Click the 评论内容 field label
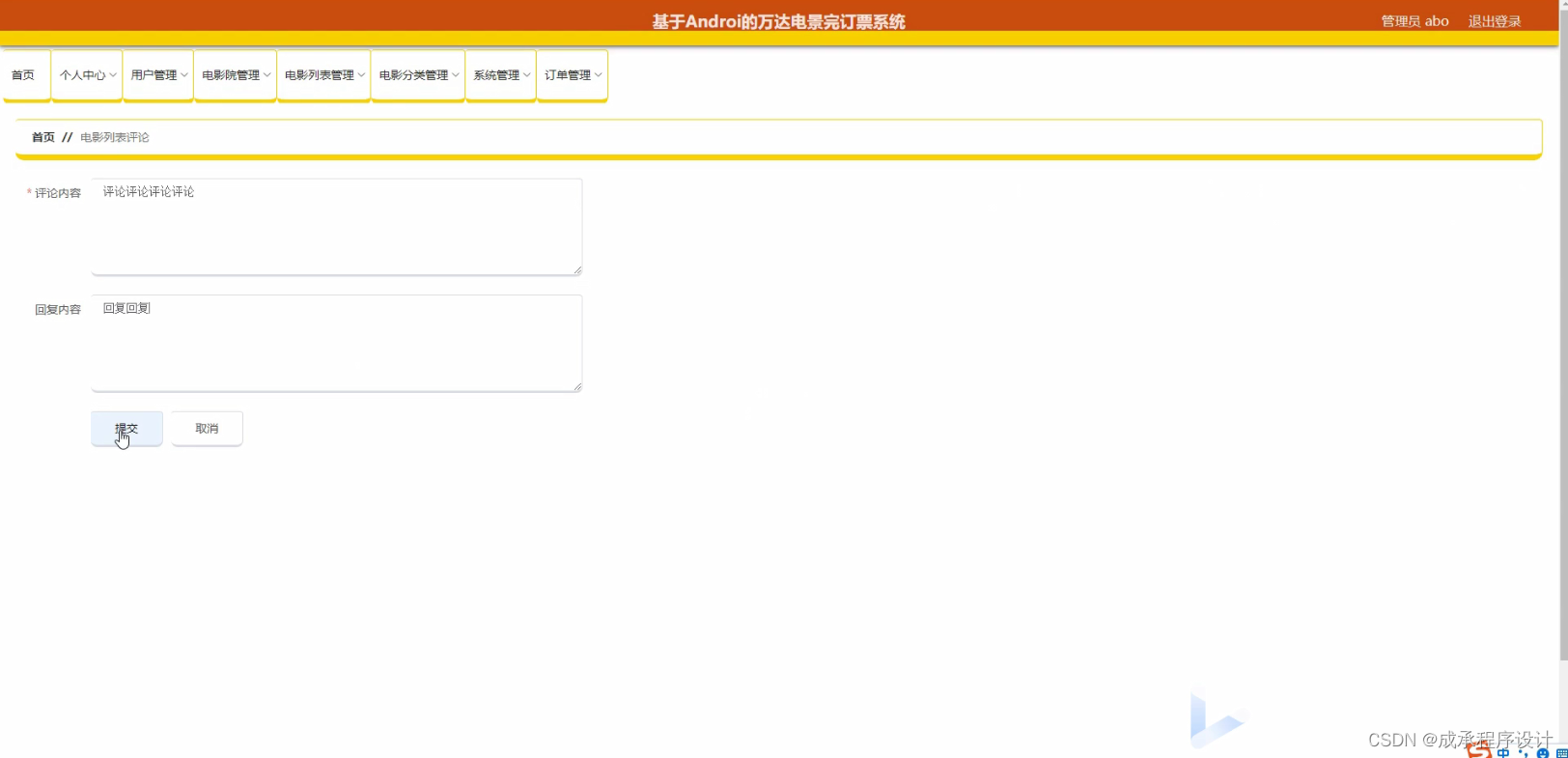The height and width of the screenshot is (758, 1568). point(58,193)
